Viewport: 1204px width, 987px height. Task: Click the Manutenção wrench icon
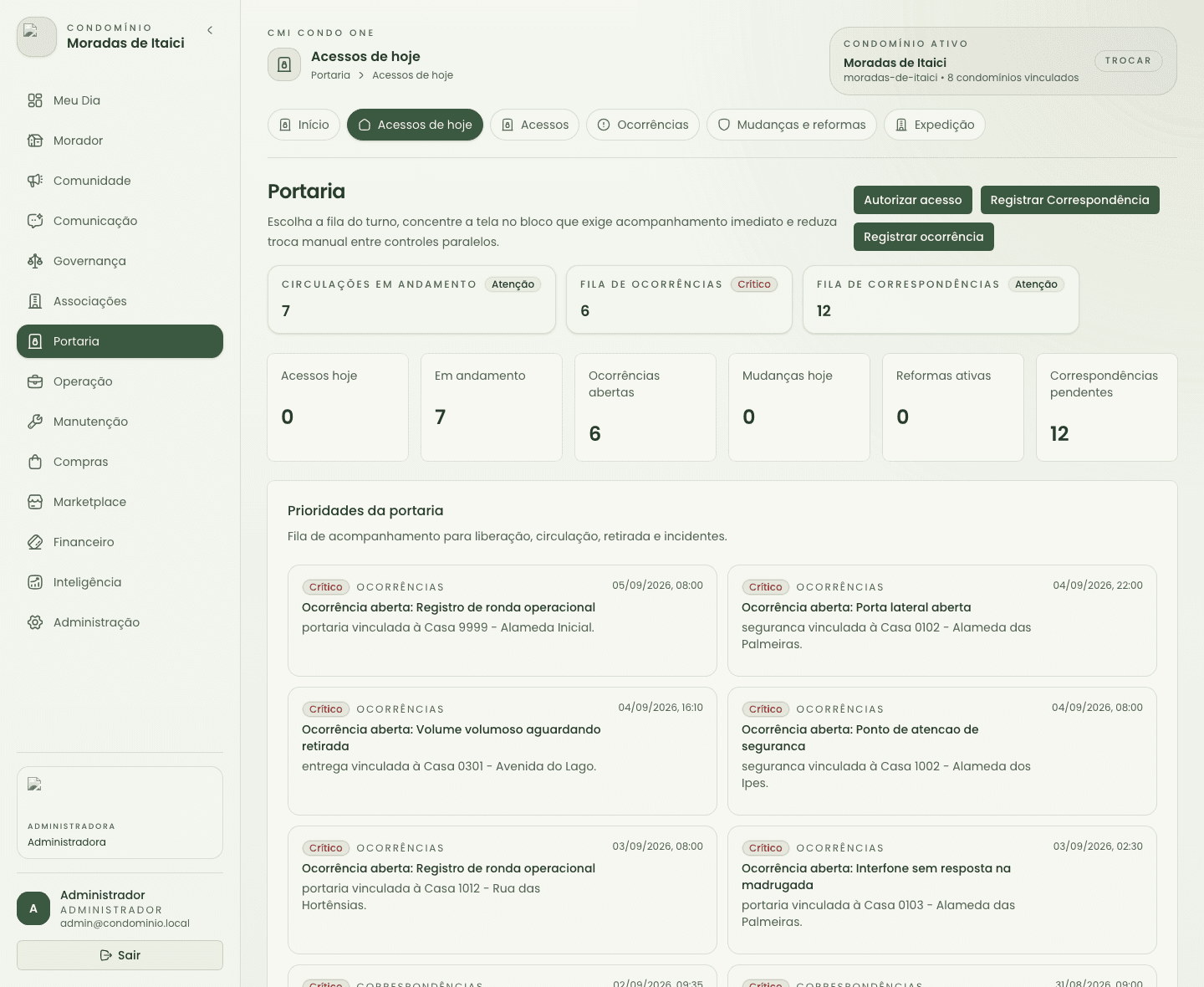click(x=35, y=422)
